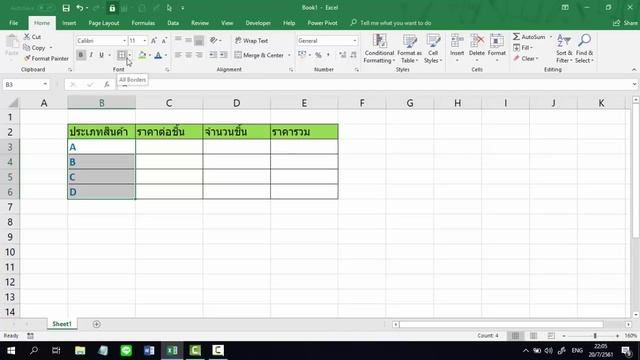Click Share button
The width and height of the screenshot is (640, 360).
(626, 23)
